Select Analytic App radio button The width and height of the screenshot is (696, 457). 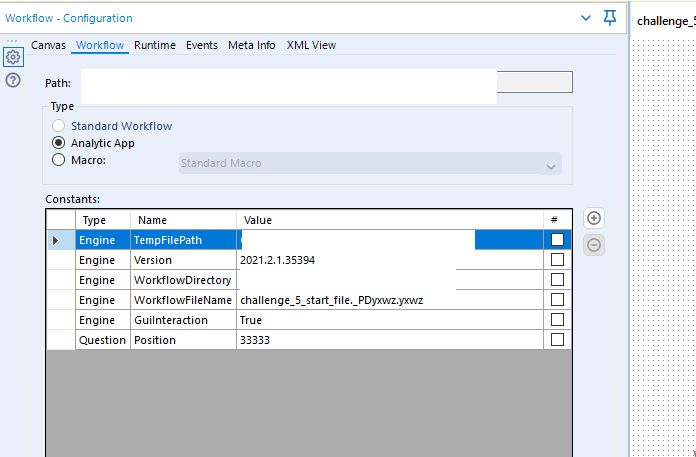click(58, 143)
